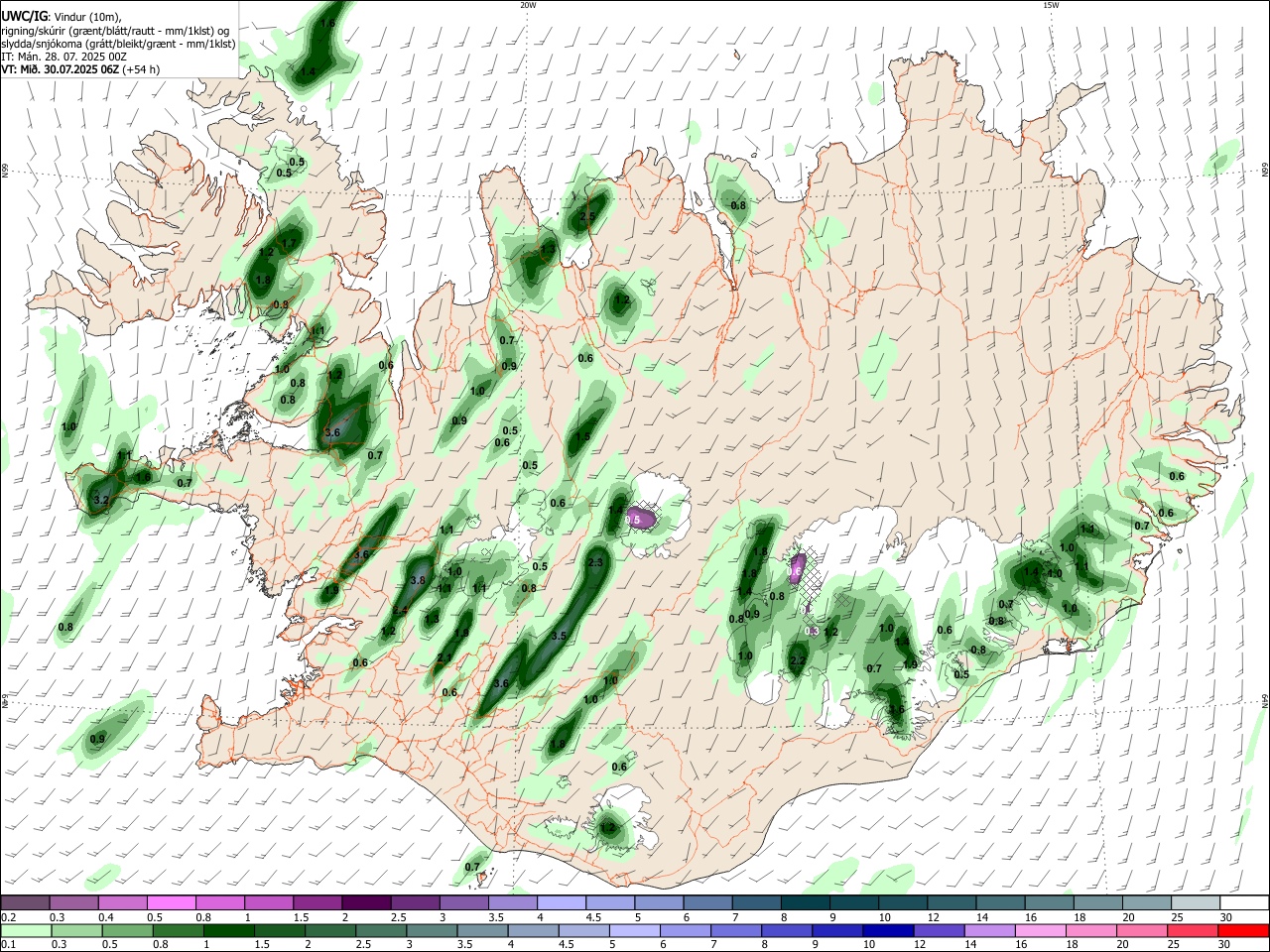Click the "3.8" precipitation value on the map
This screenshot has width=1270, height=952.
[418, 581]
